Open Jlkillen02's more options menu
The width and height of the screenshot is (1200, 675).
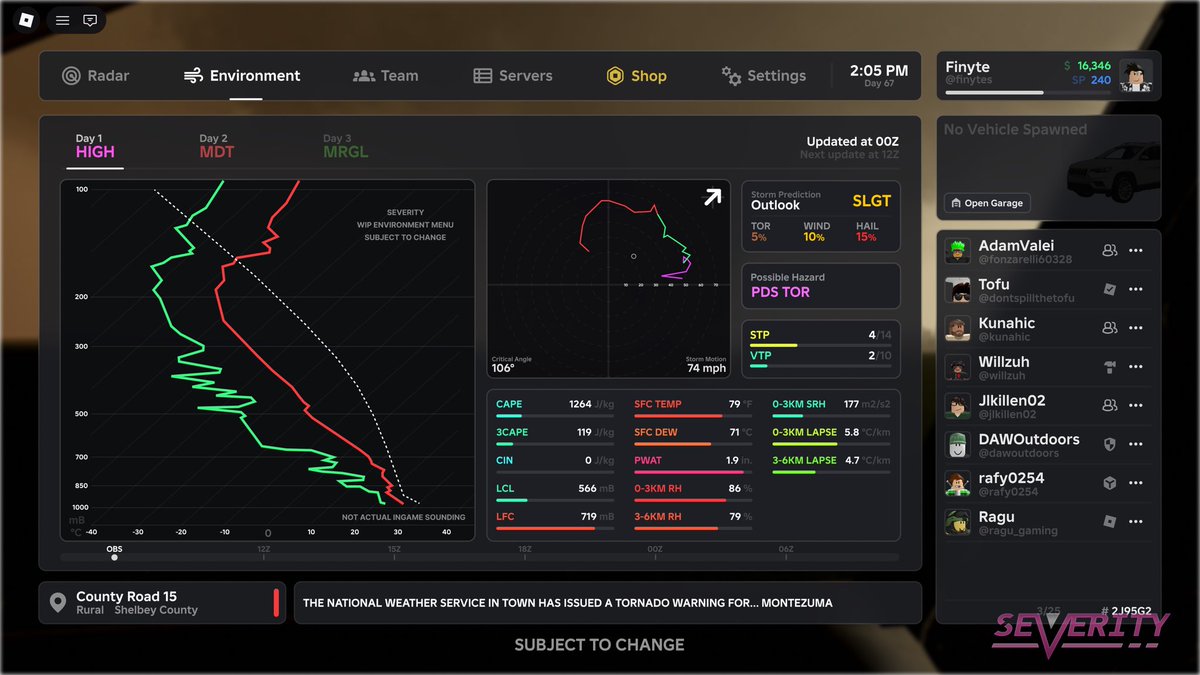tap(1136, 405)
